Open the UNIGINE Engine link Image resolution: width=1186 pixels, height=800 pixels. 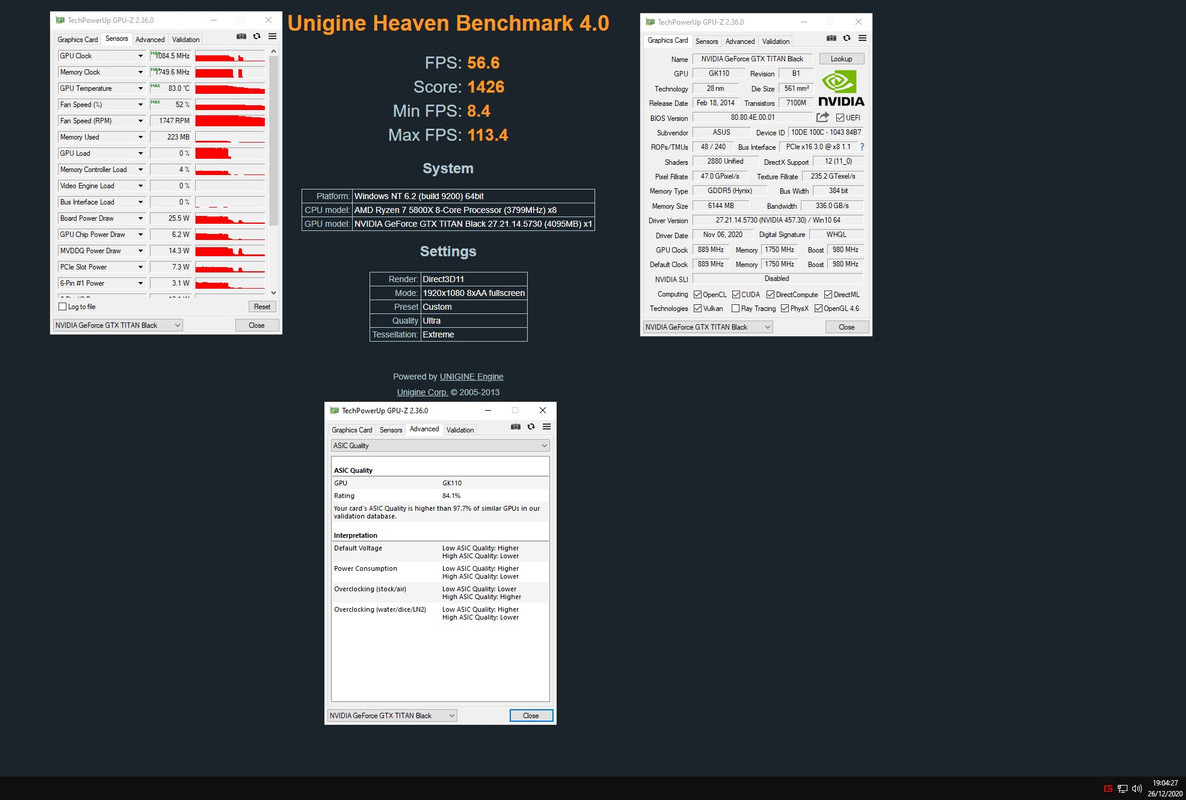tap(471, 377)
